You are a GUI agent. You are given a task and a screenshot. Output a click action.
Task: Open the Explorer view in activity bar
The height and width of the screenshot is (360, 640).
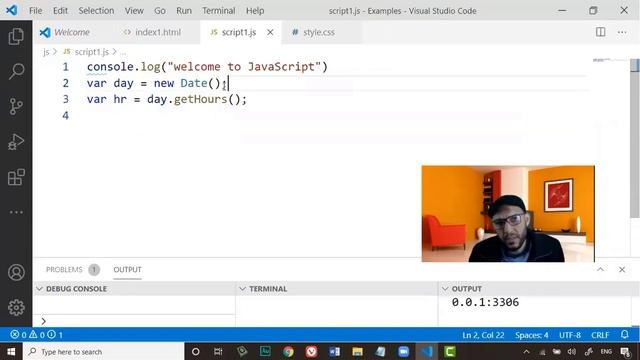[16, 37]
